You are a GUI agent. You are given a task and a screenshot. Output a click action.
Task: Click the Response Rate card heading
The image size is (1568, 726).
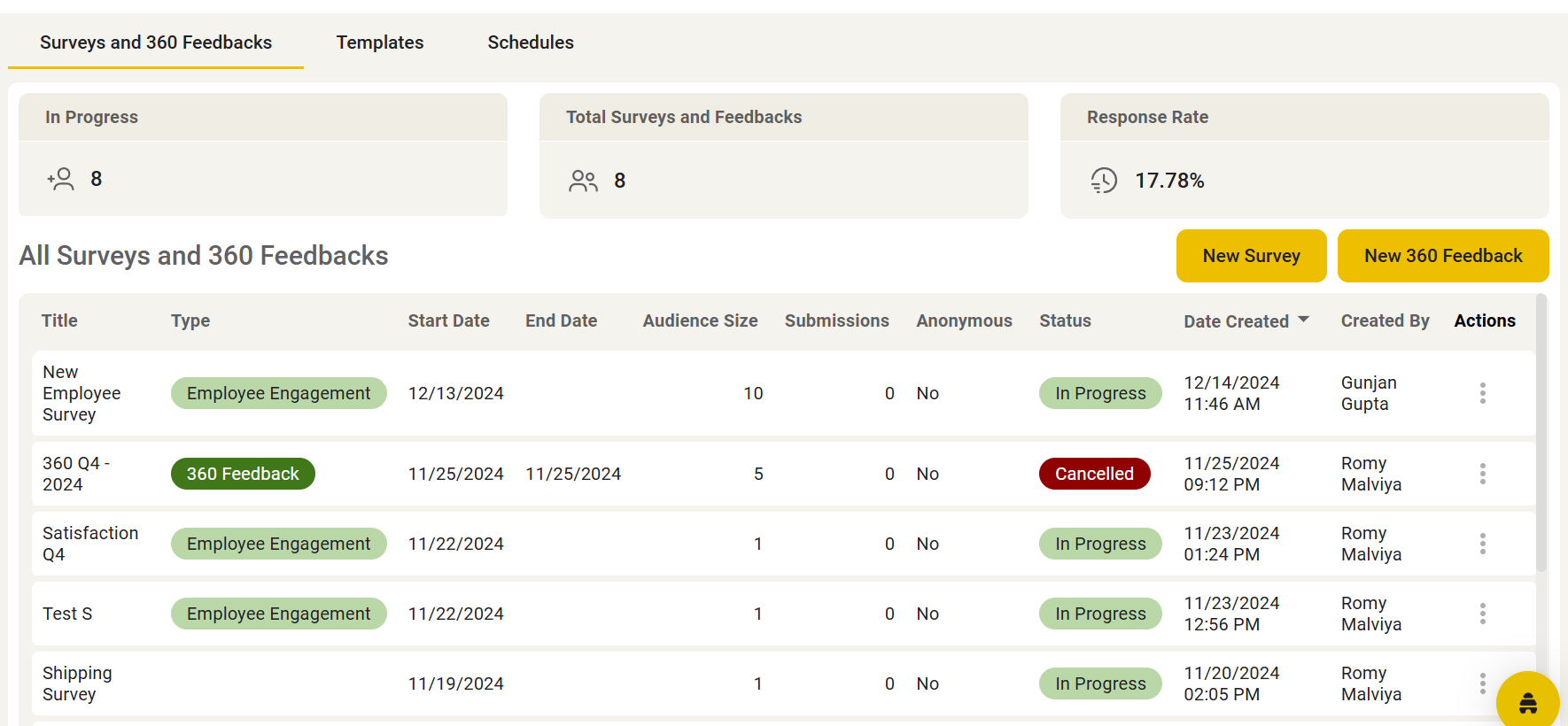point(1147,117)
